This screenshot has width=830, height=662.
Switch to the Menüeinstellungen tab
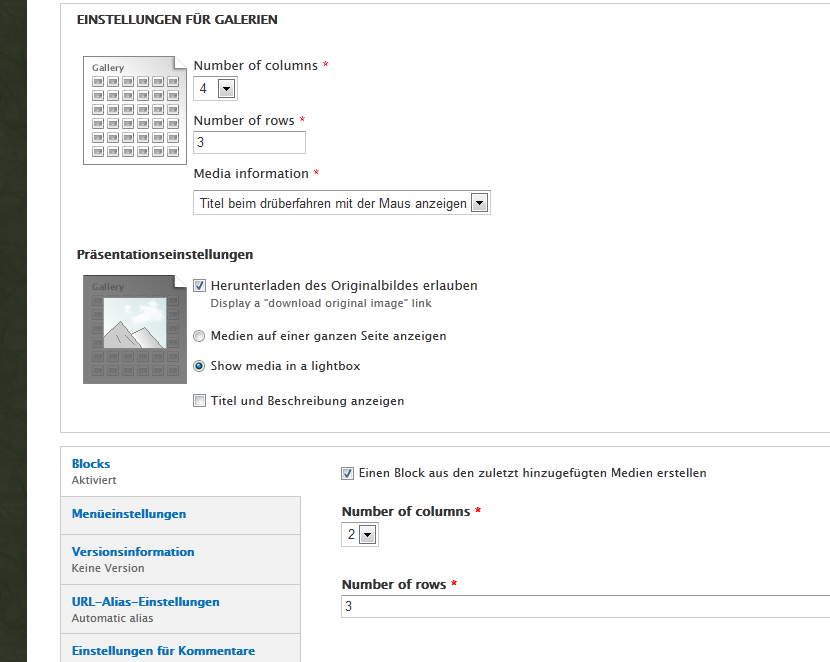(129, 514)
